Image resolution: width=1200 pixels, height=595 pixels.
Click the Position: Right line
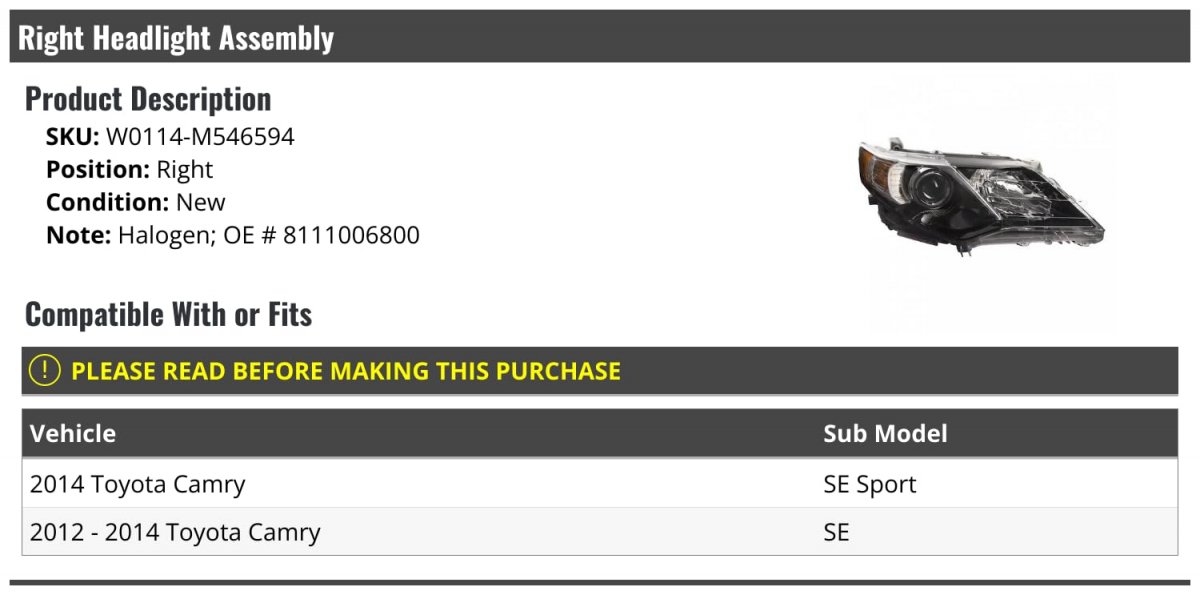pyautogui.click(x=130, y=170)
